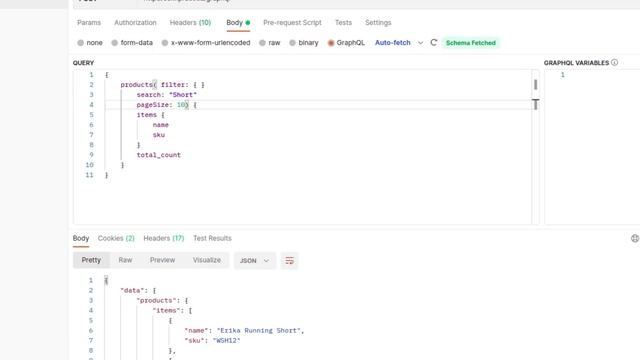
Task: Switch to the Params tab
Action: [89, 22]
